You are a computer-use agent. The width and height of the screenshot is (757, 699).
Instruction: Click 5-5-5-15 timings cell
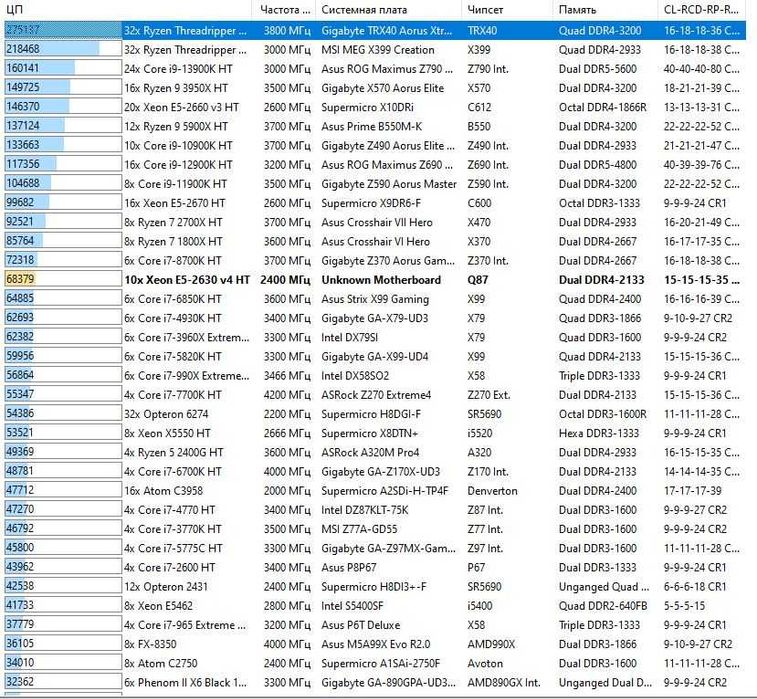click(684, 605)
